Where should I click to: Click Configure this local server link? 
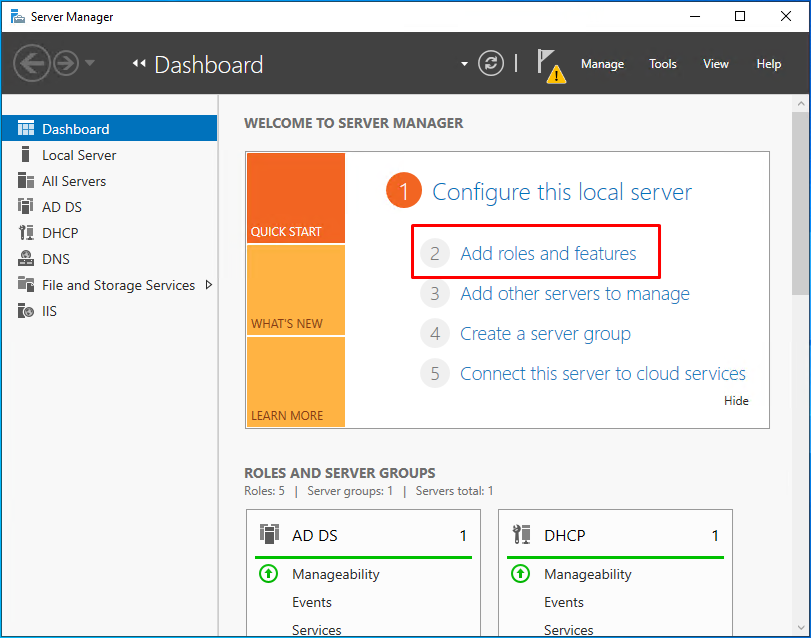click(562, 192)
